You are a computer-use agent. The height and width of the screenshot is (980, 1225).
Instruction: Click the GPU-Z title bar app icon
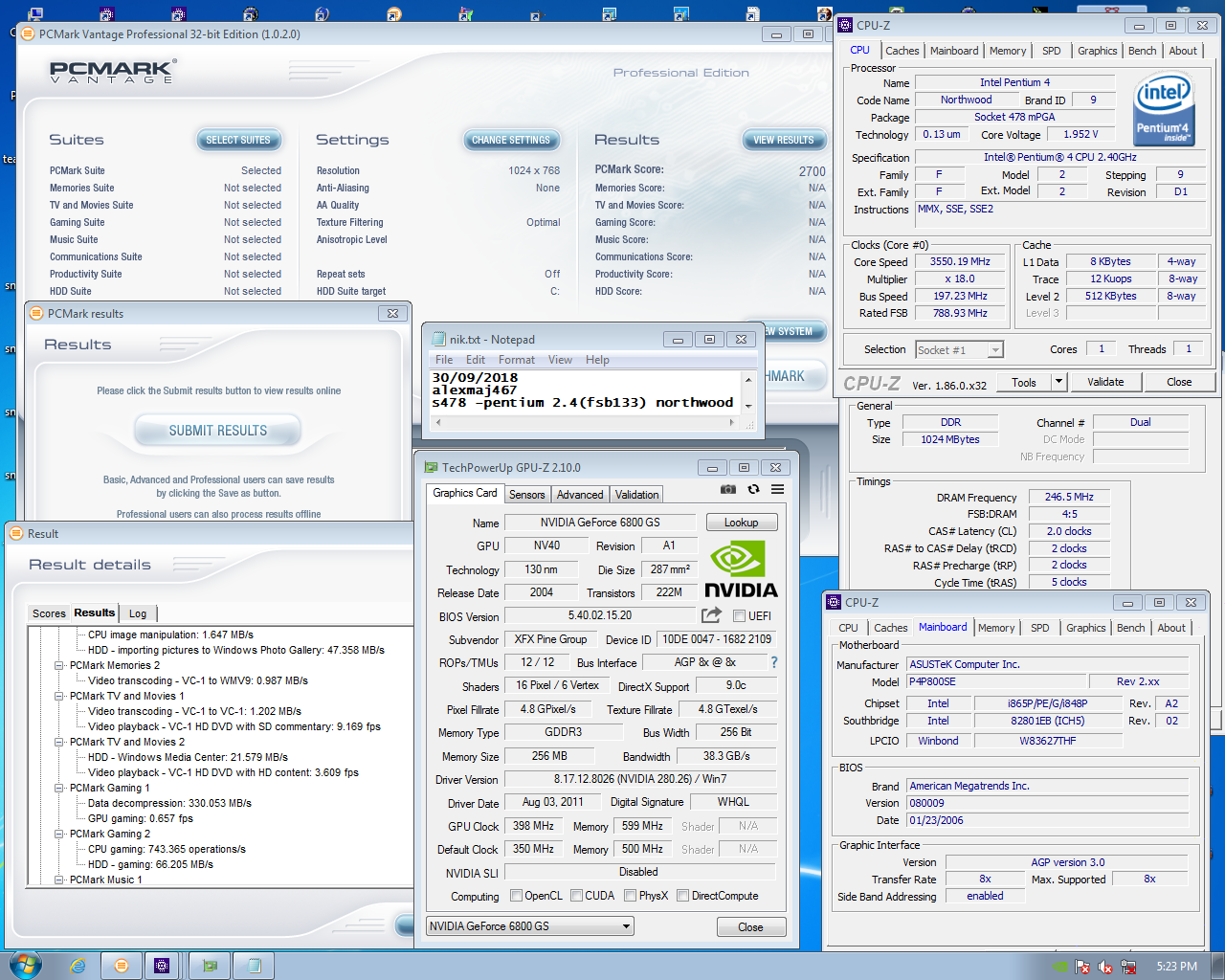(x=431, y=467)
